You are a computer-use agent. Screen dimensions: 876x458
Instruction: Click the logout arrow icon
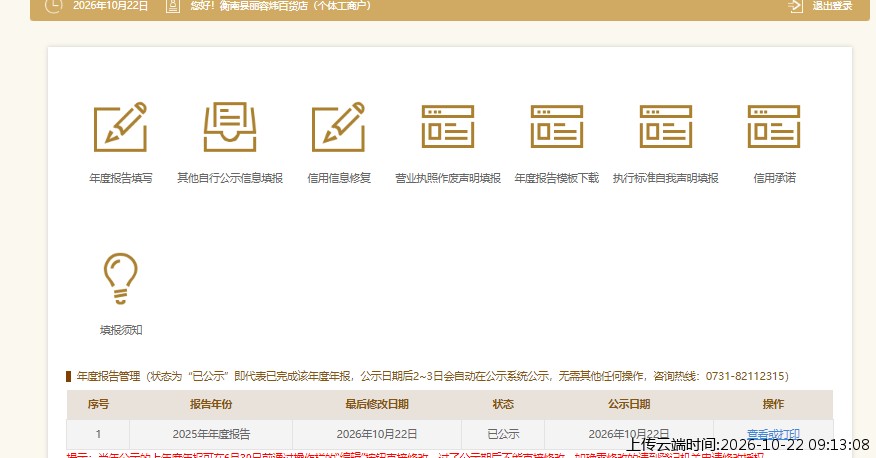tap(795, 6)
